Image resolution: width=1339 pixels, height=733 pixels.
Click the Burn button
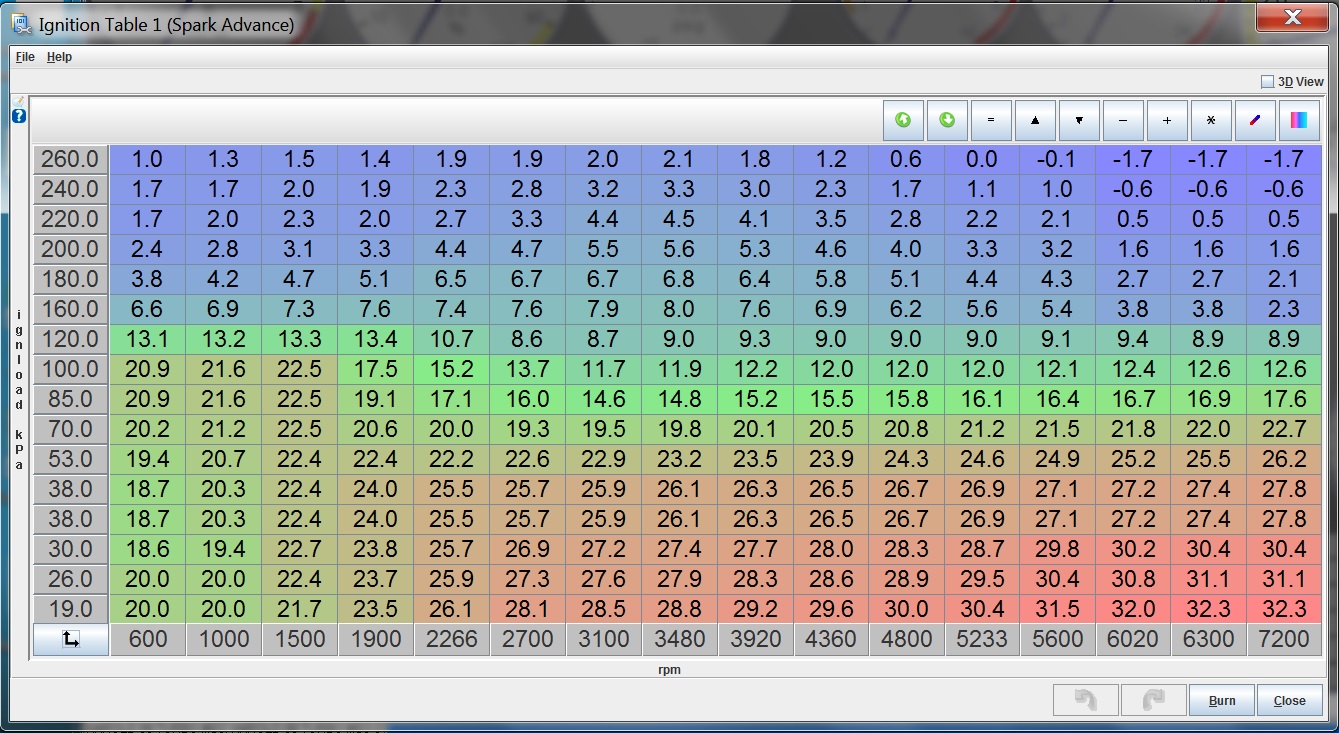tap(1222, 700)
